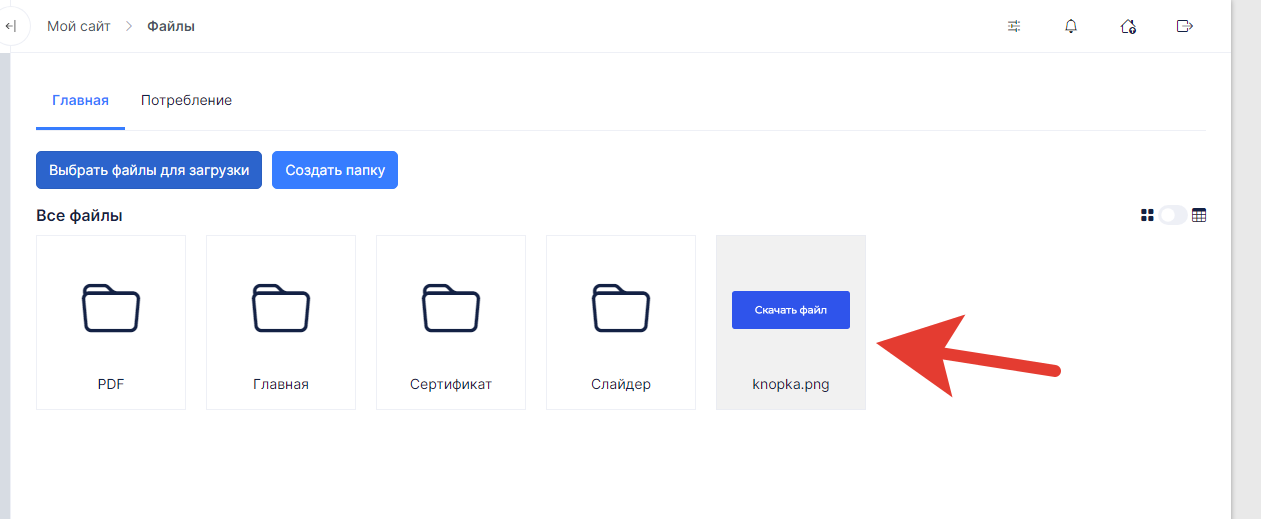Go to Мой сайт breadcrumb link
The height and width of the screenshot is (519, 1261).
(x=78, y=26)
